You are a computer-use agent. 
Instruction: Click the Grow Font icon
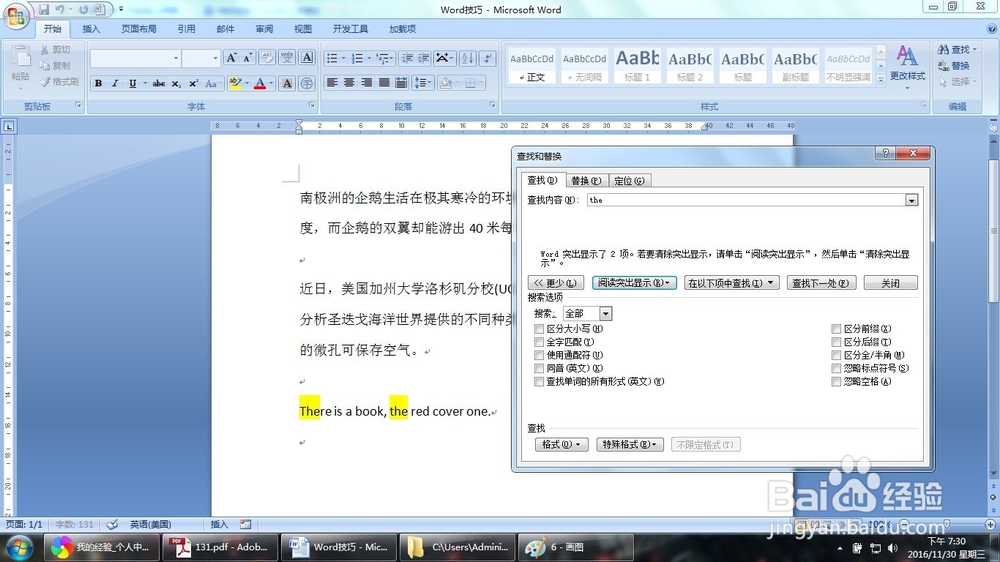pyautogui.click(x=232, y=57)
